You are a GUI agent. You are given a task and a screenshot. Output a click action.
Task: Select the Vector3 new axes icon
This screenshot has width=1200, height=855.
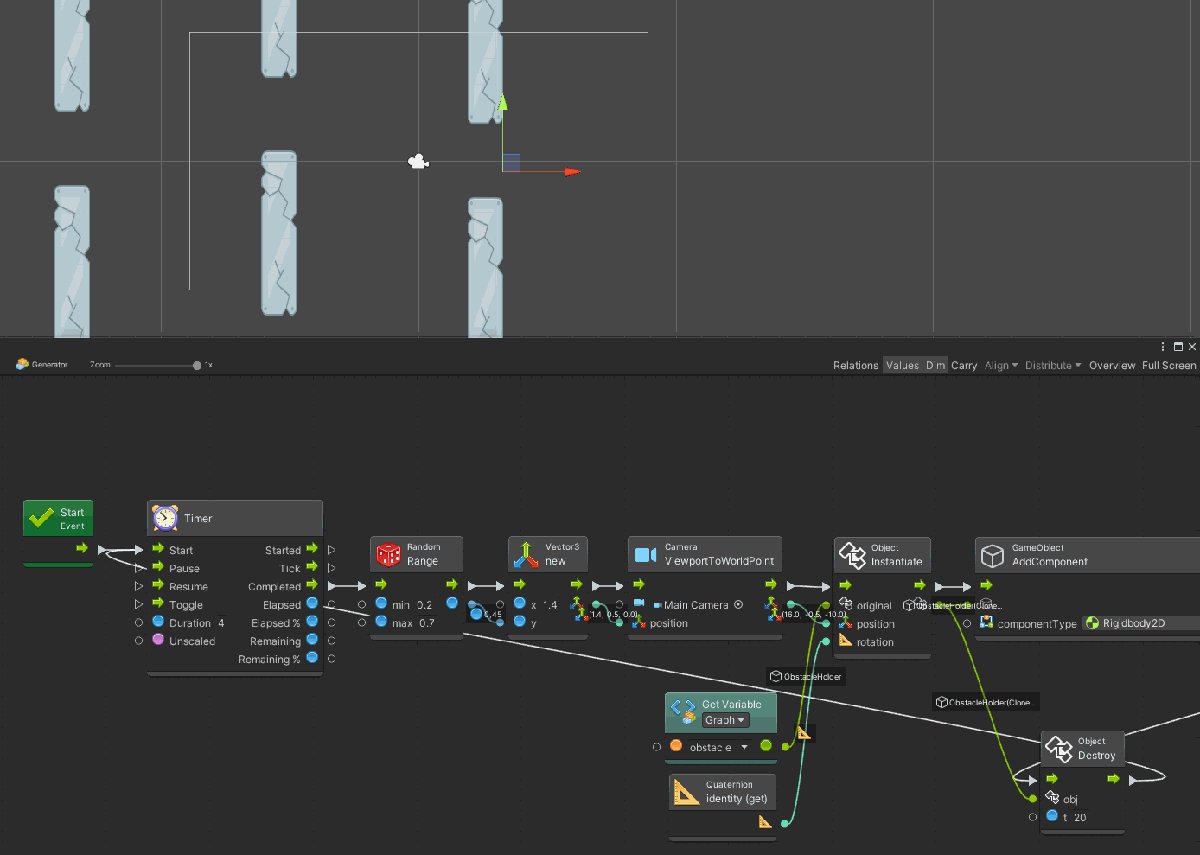(x=526, y=555)
